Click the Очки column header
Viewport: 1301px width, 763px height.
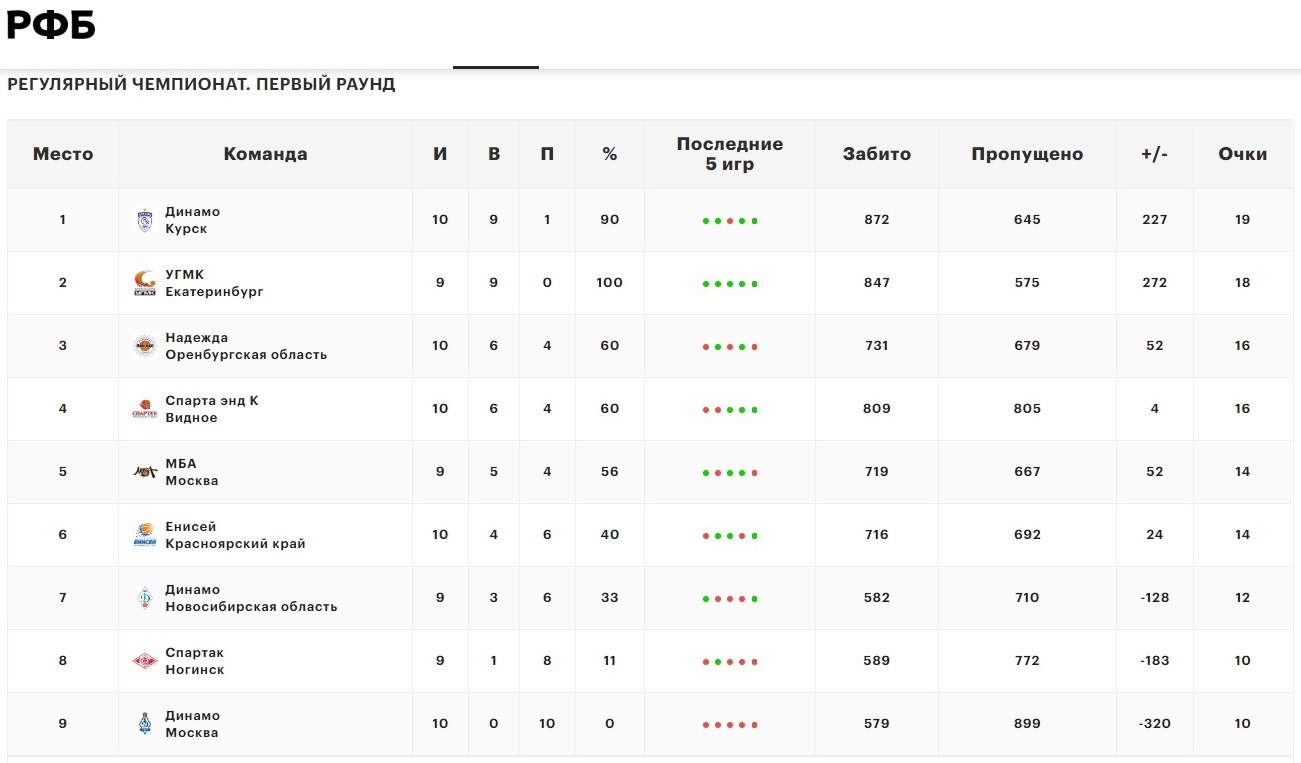[x=1243, y=154]
